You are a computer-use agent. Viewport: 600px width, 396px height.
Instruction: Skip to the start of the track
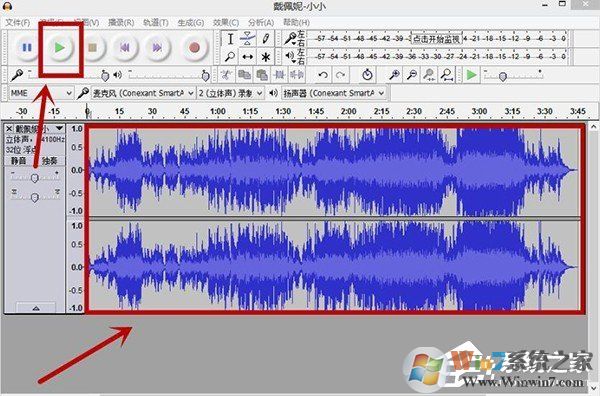pyautogui.click(x=125, y=47)
